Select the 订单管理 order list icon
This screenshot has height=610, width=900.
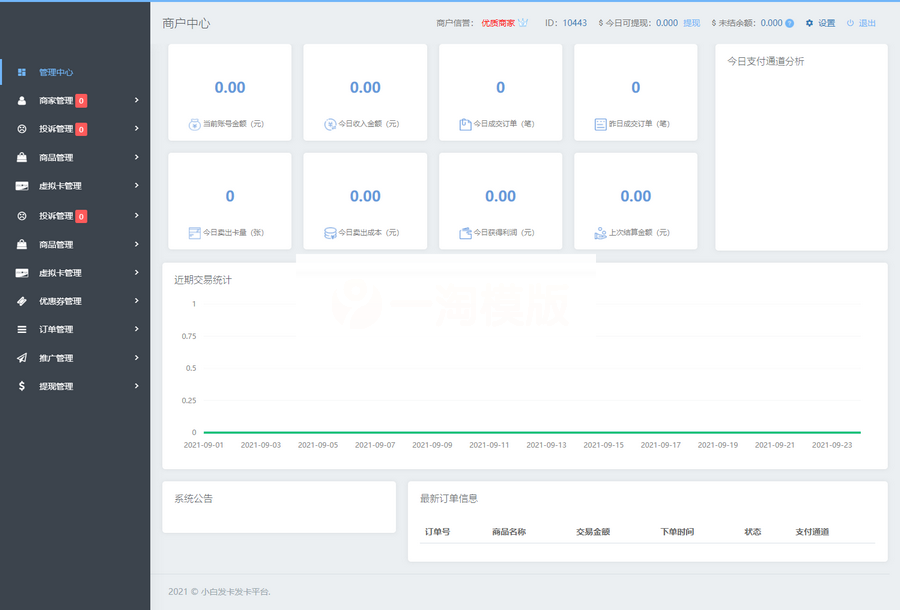click(x=24, y=329)
